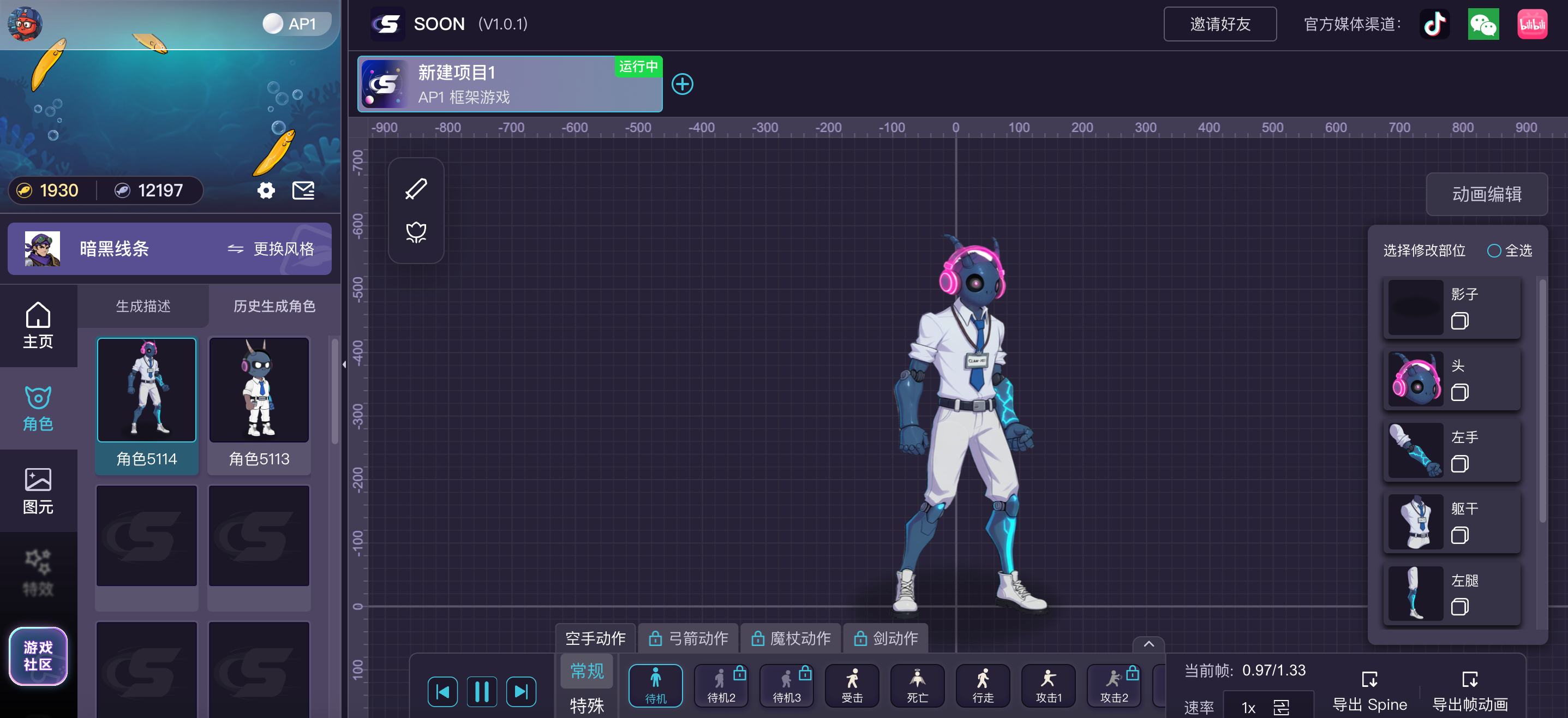Open 更换风格 change style selector

pos(272,249)
